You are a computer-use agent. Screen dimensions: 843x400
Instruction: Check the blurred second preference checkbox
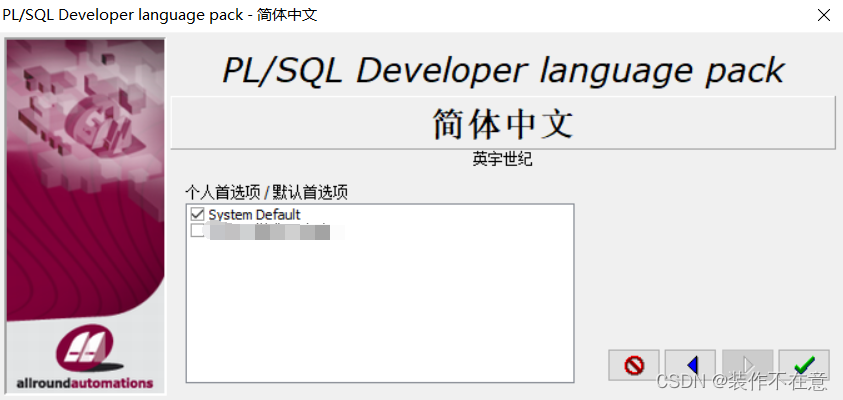197,232
